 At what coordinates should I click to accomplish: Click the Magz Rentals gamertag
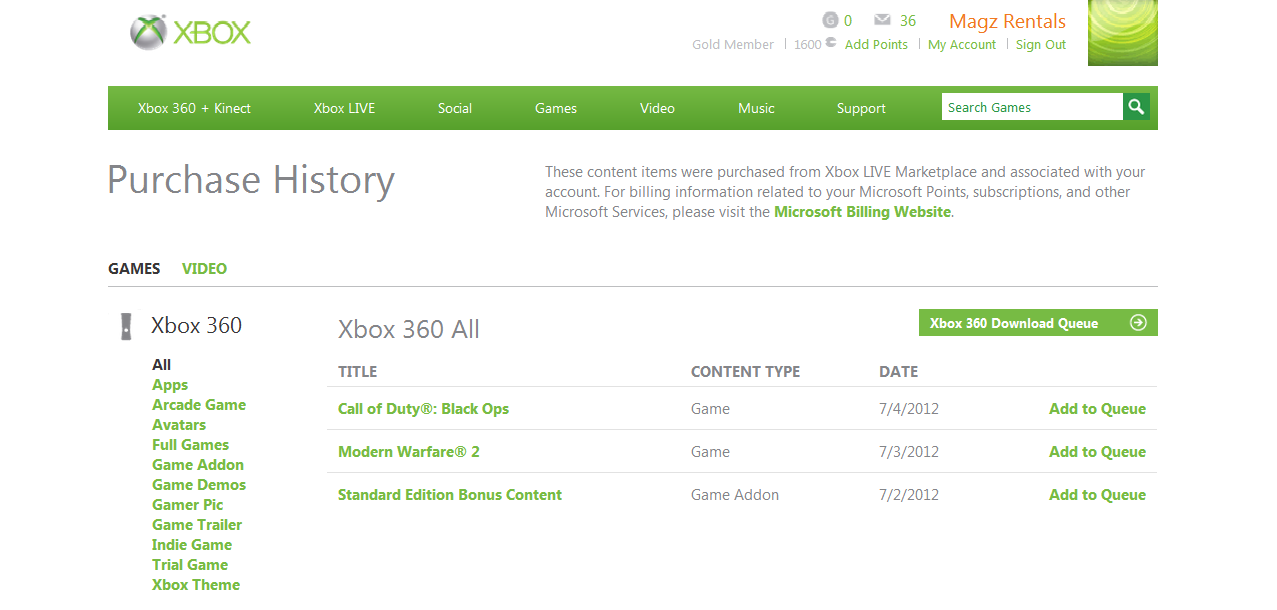(x=1007, y=21)
